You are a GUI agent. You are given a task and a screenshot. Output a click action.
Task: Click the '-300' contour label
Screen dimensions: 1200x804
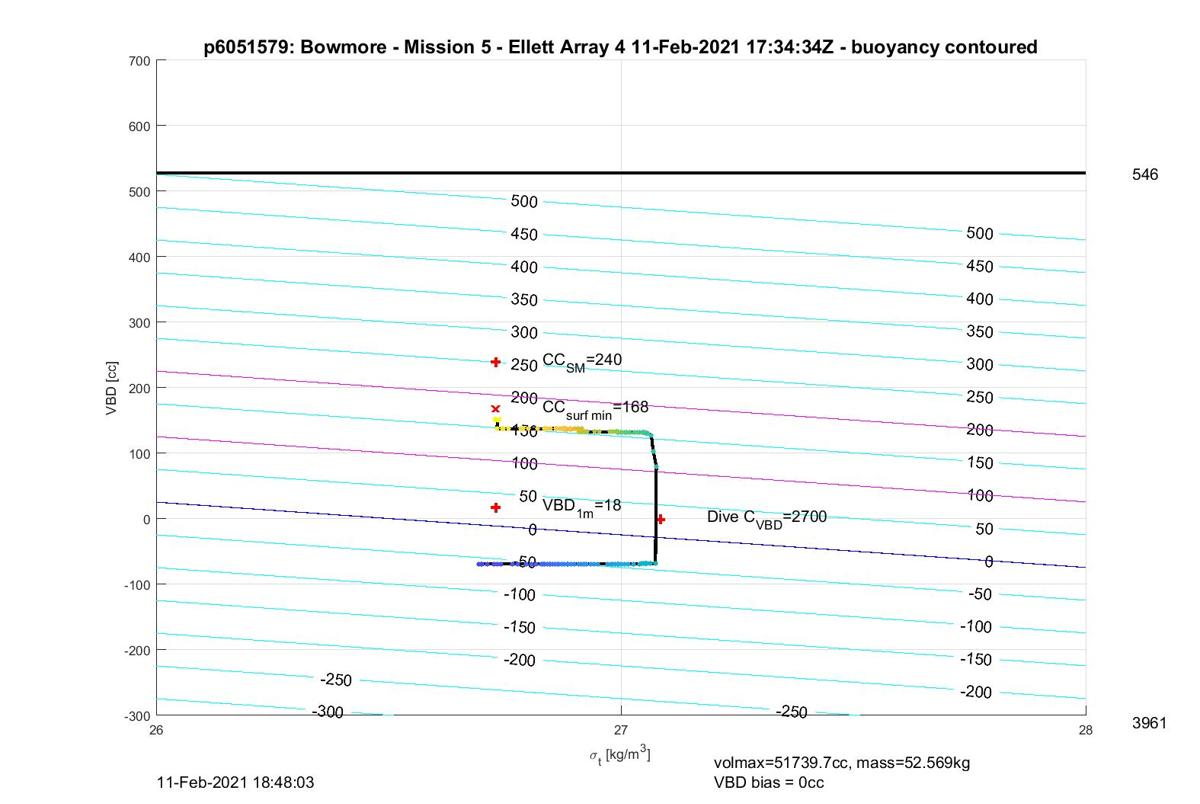click(327, 712)
